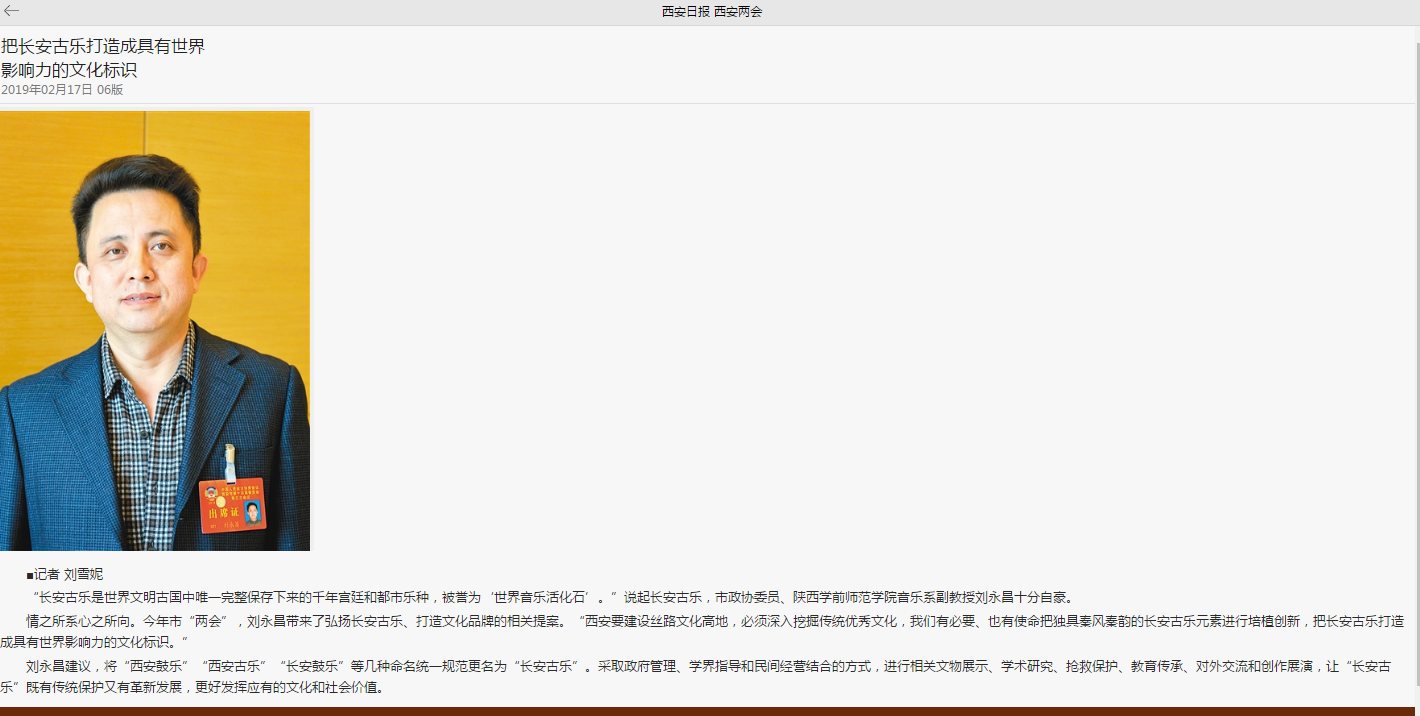
Task: Click the phrase 世界音乐活化石
Action: pyautogui.click(x=542, y=597)
